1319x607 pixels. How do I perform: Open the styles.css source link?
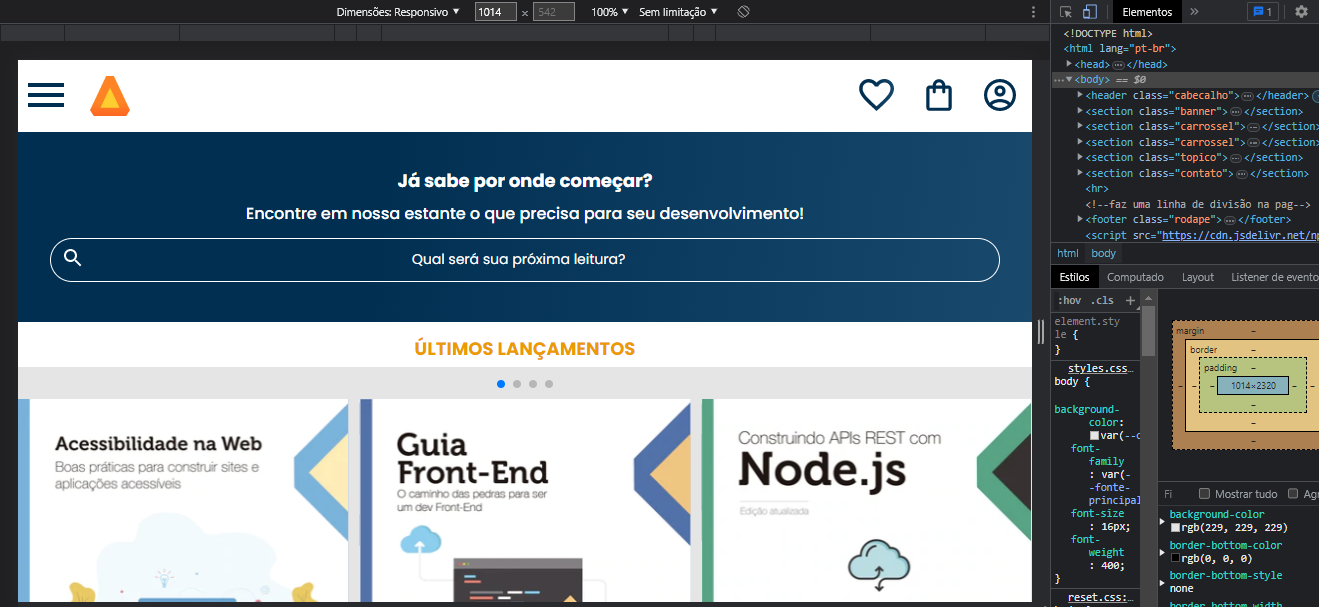pos(1100,369)
